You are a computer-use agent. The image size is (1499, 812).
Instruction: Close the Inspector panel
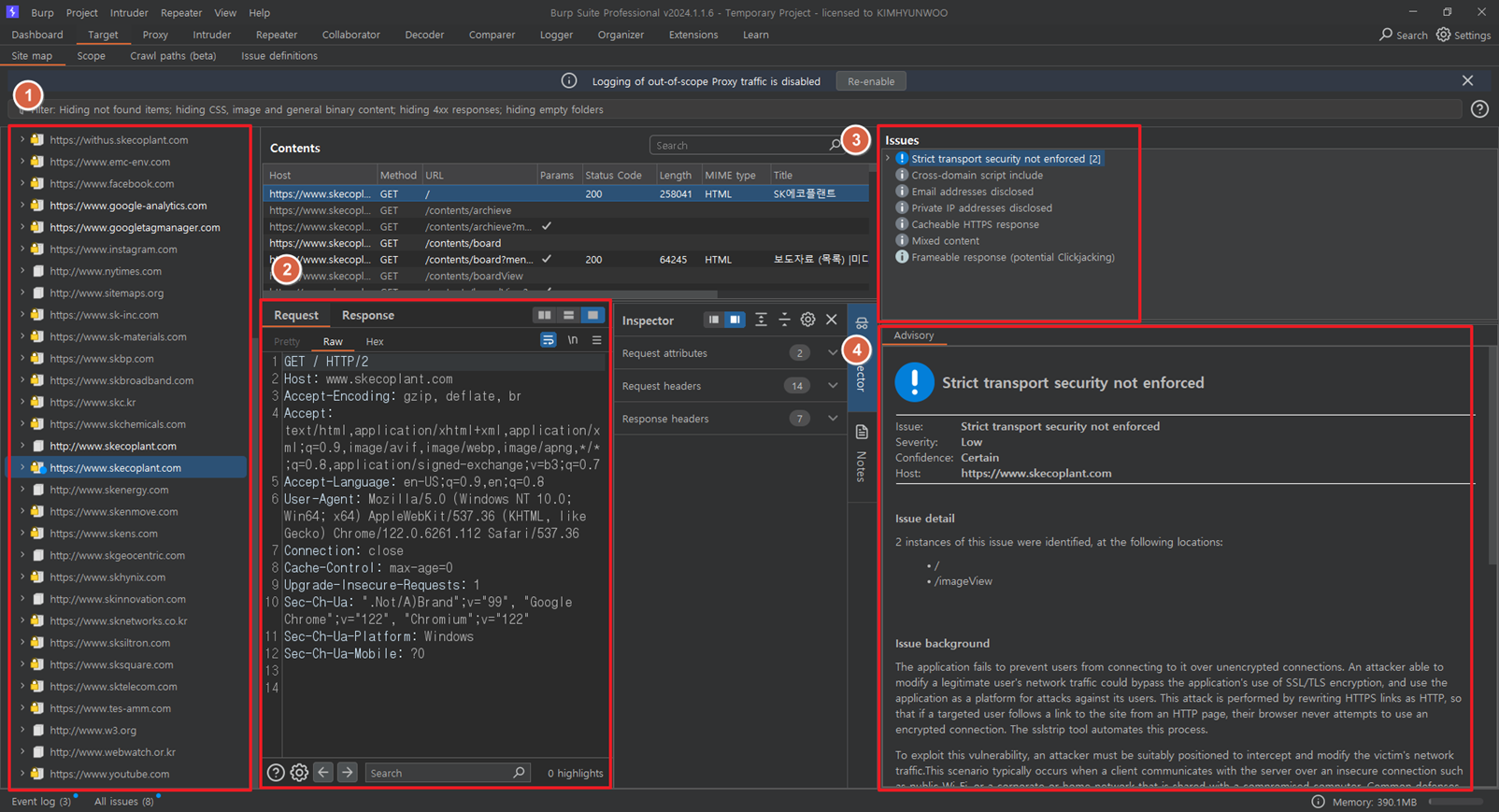pos(832,320)
